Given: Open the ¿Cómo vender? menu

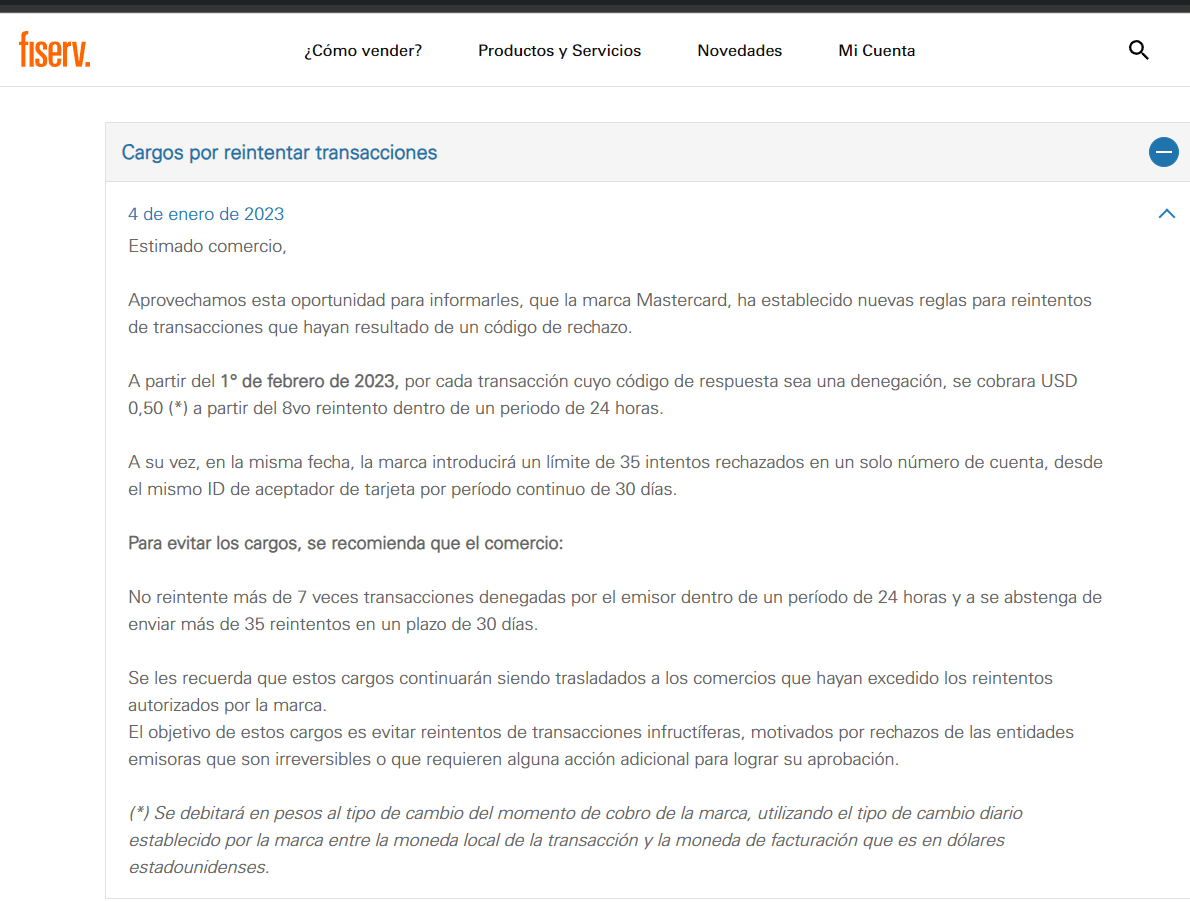Looking at the screenshot, I should click(x=363, y=51).
